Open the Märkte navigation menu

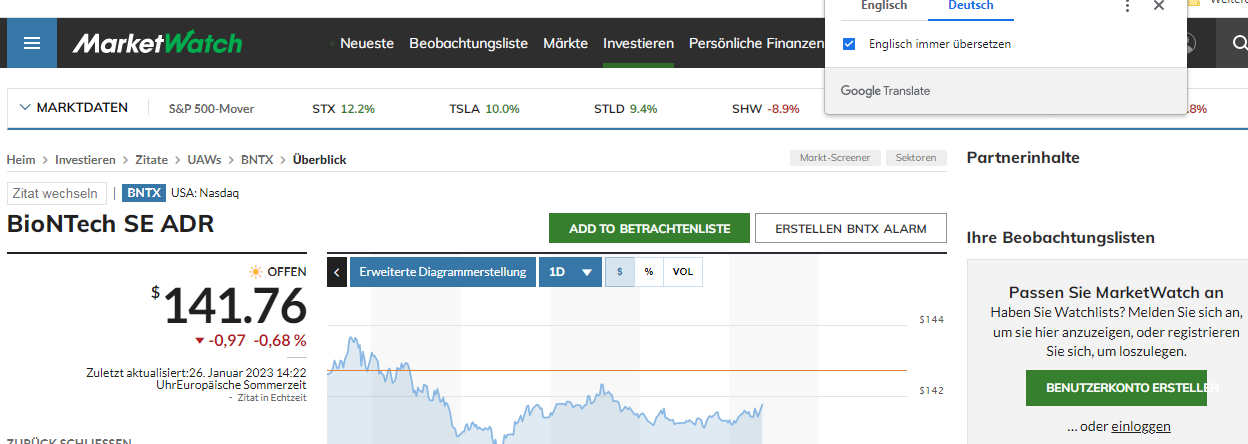pyautogui.click(x=565, y=43)
